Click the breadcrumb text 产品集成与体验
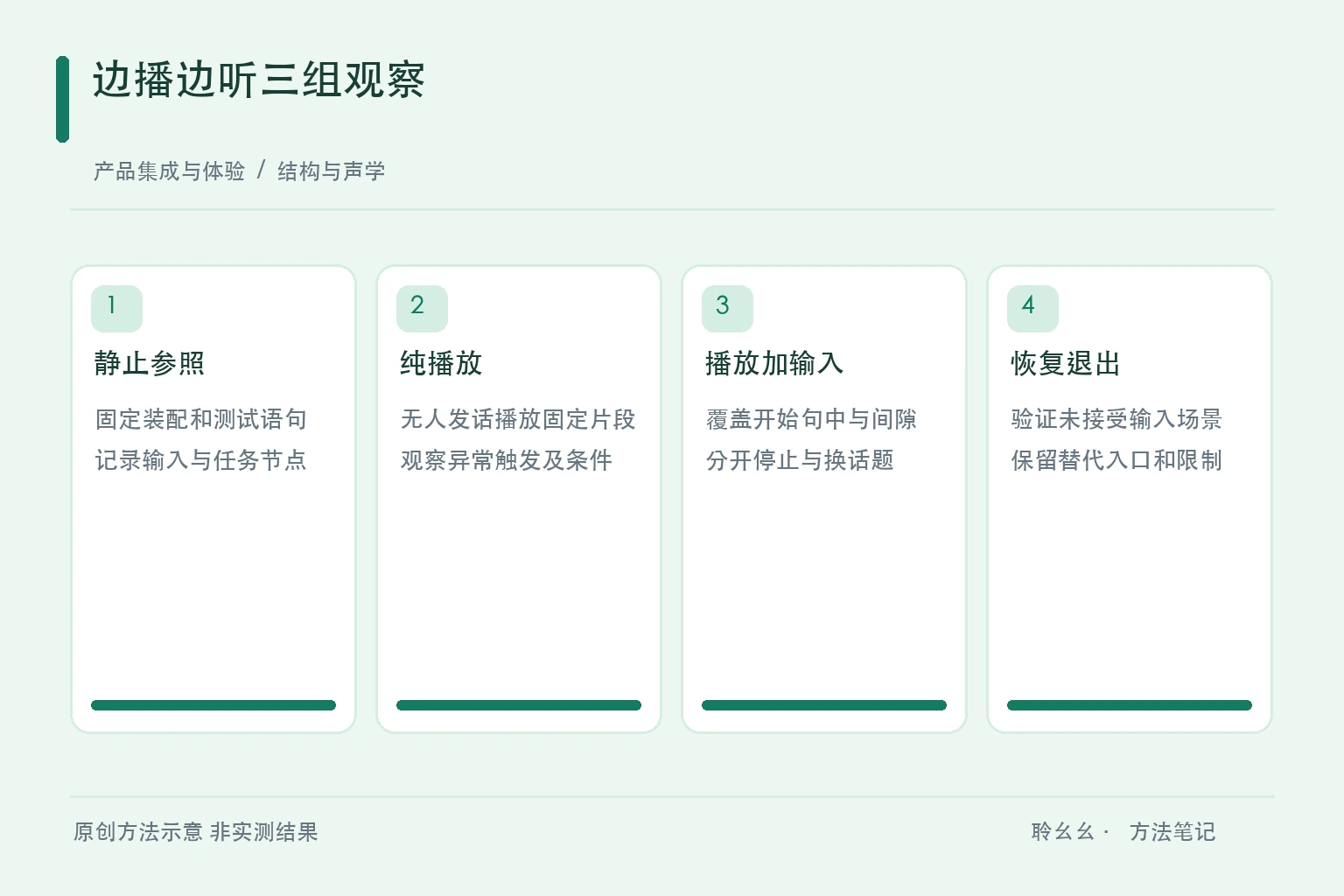 pyautogui.click(x=169, y=171)
